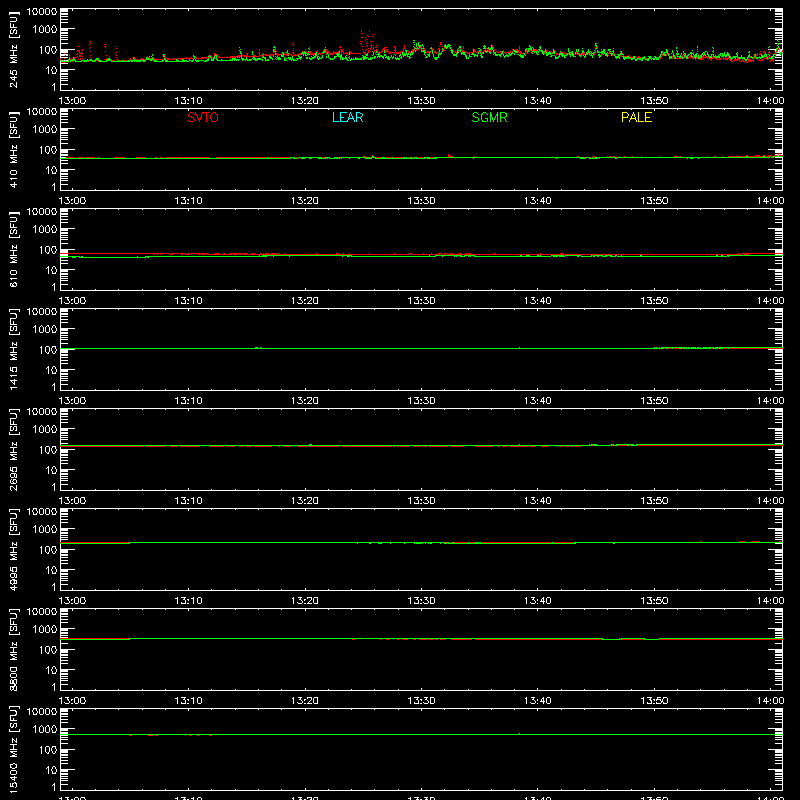800x800 pixels.
Task: Click the 10000 y-axis label of 8800 MHz plot
Action: click(x=42, y=612)
